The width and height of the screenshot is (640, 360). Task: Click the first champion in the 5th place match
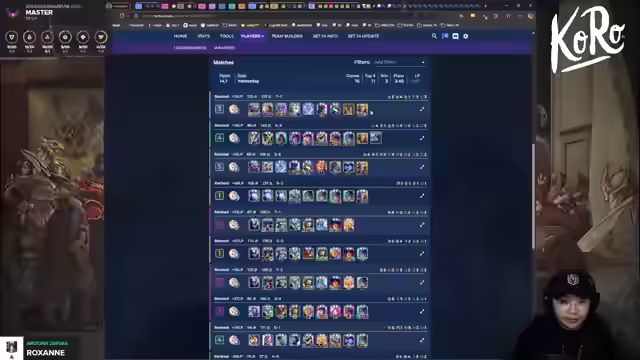[x=254, y=167]
